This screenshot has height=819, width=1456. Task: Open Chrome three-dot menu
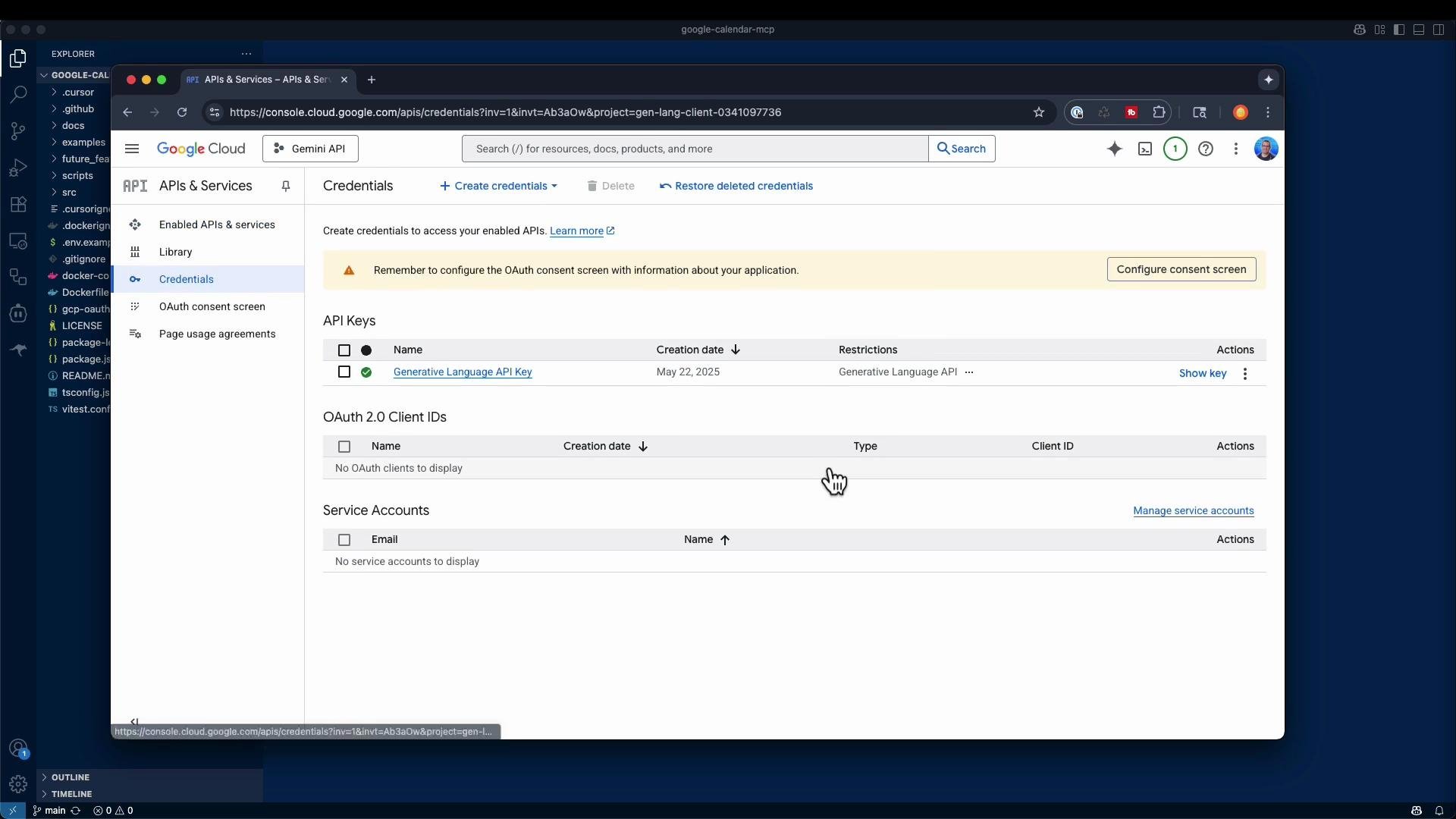(1268, 112)
